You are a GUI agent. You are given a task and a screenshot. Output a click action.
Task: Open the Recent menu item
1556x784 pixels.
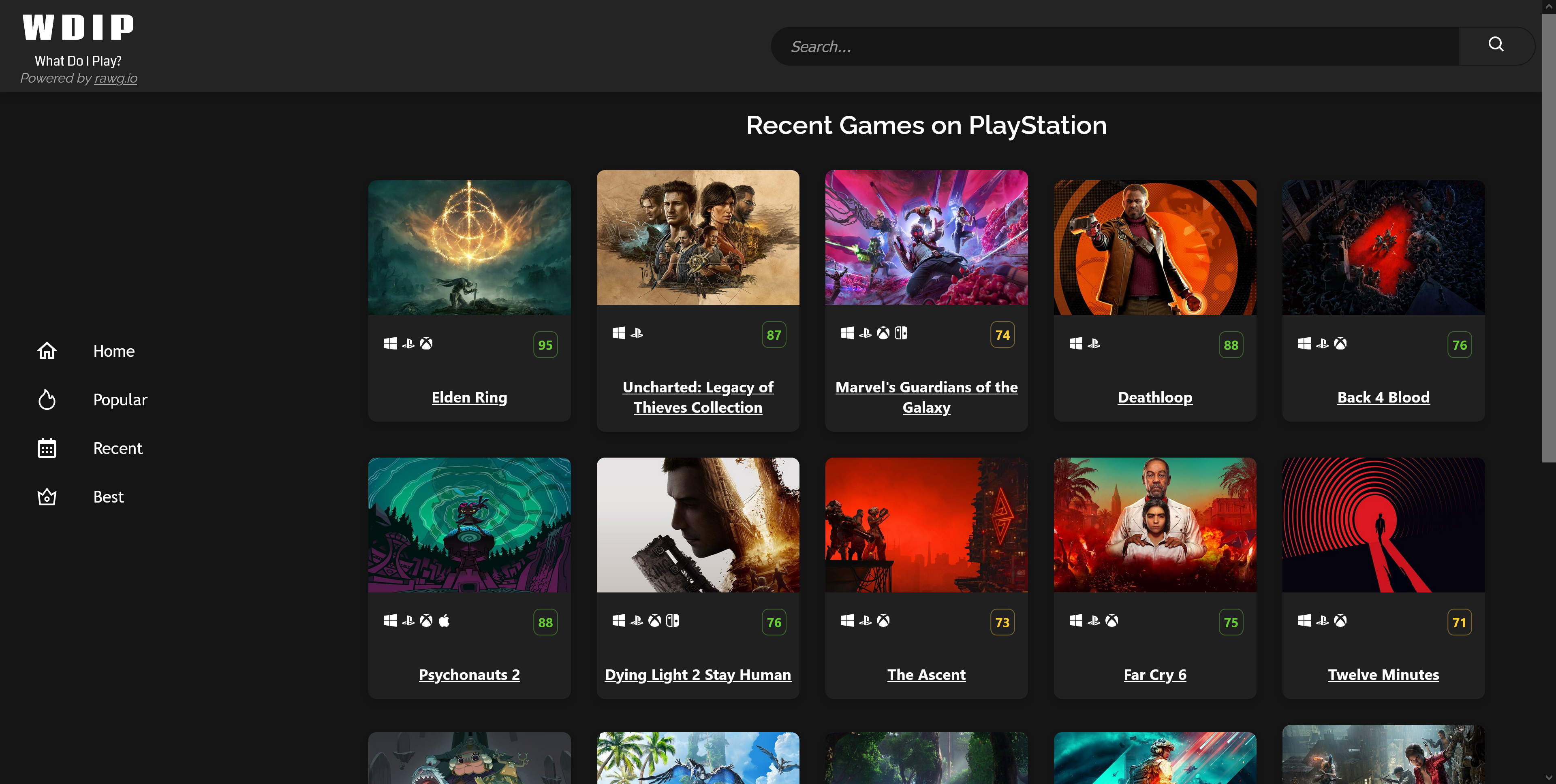[118, 448]
